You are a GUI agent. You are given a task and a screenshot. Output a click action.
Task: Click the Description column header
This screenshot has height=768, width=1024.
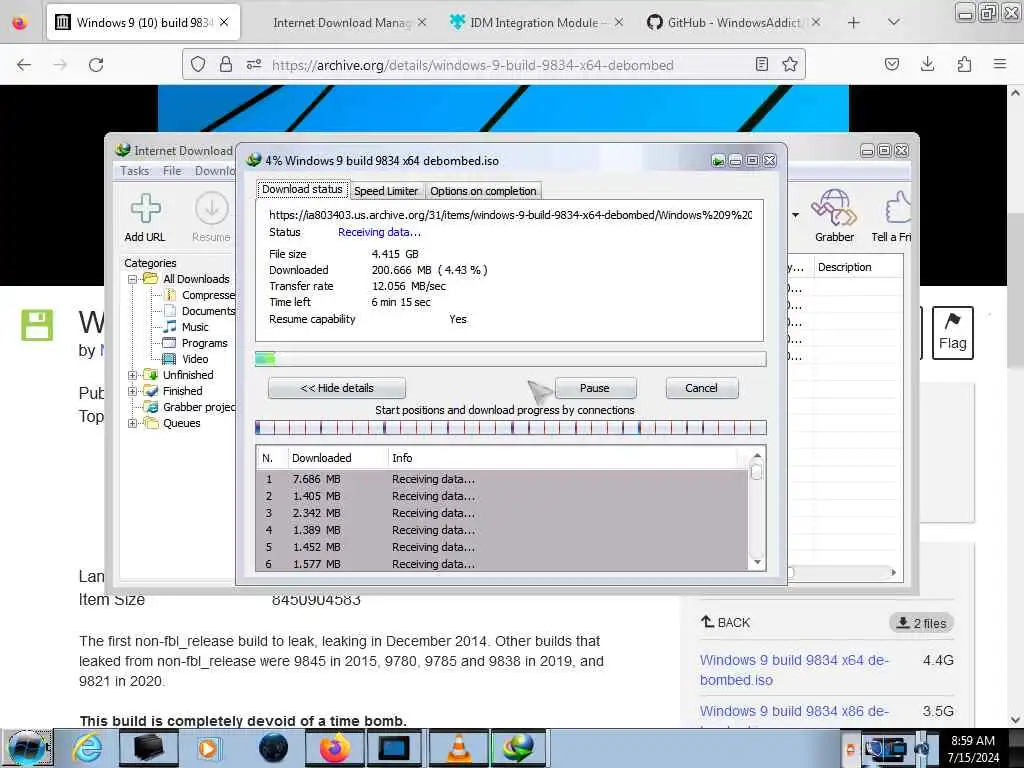coord(857,267)
